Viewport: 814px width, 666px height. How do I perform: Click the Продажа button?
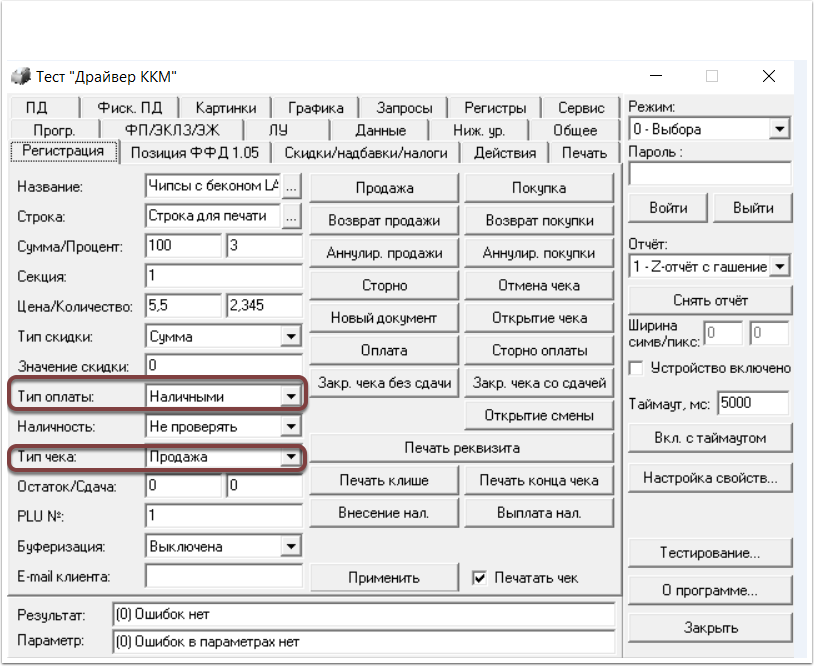click(384, 188)
